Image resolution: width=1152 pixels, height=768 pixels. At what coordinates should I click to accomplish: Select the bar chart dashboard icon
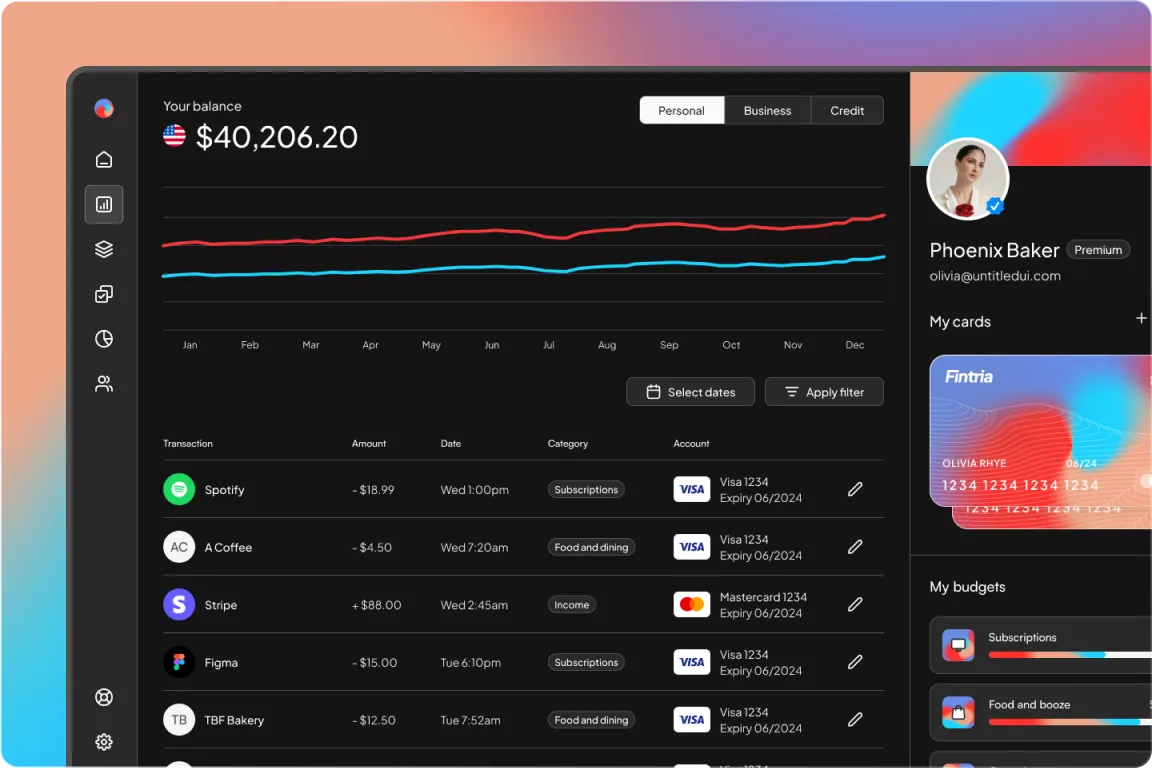(x=104, y=204)
